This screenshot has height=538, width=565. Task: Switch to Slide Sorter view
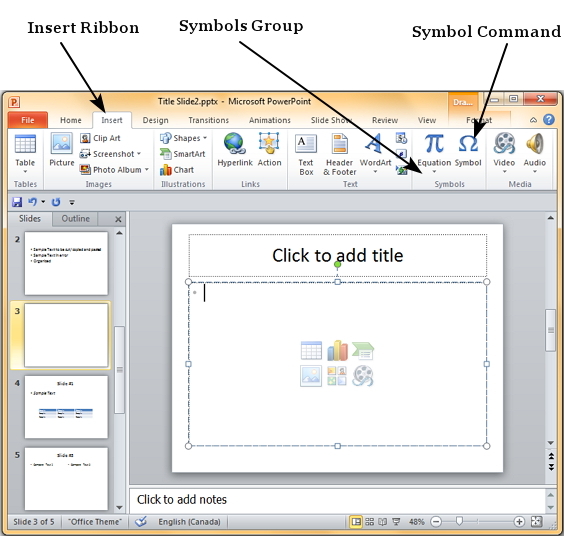tap(369, 521)
